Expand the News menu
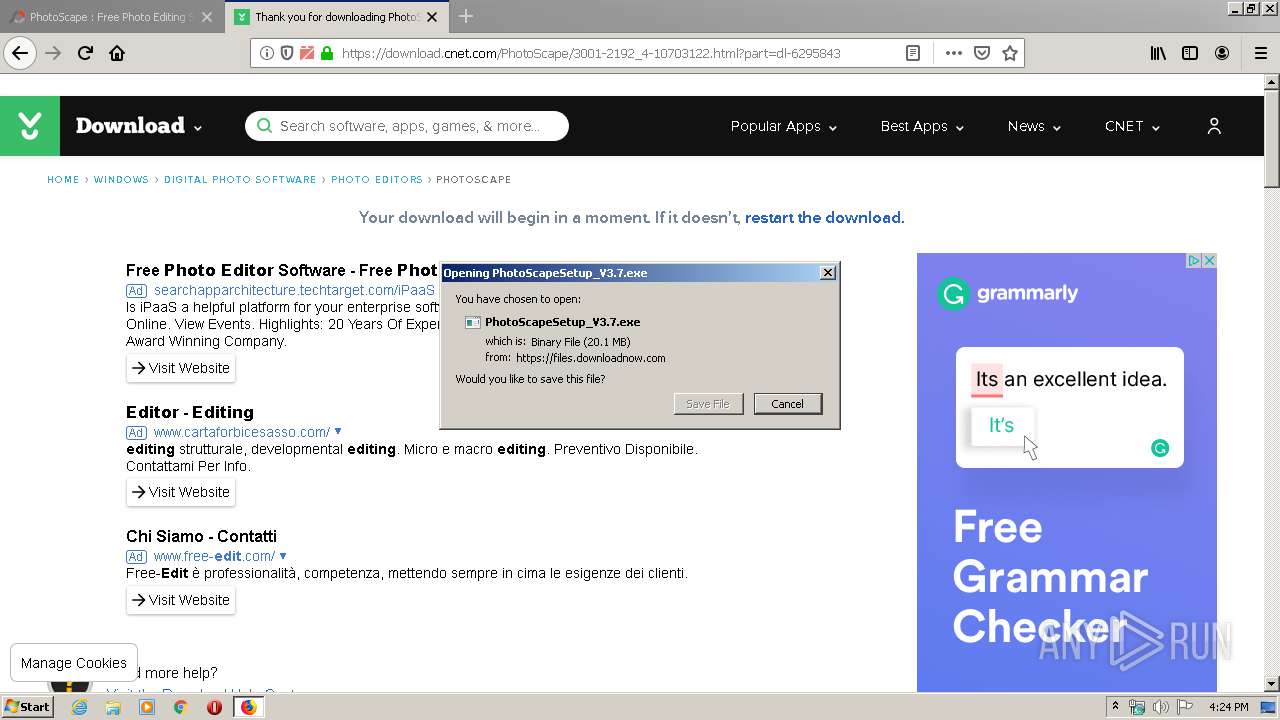 click(x=1034, y=126)
